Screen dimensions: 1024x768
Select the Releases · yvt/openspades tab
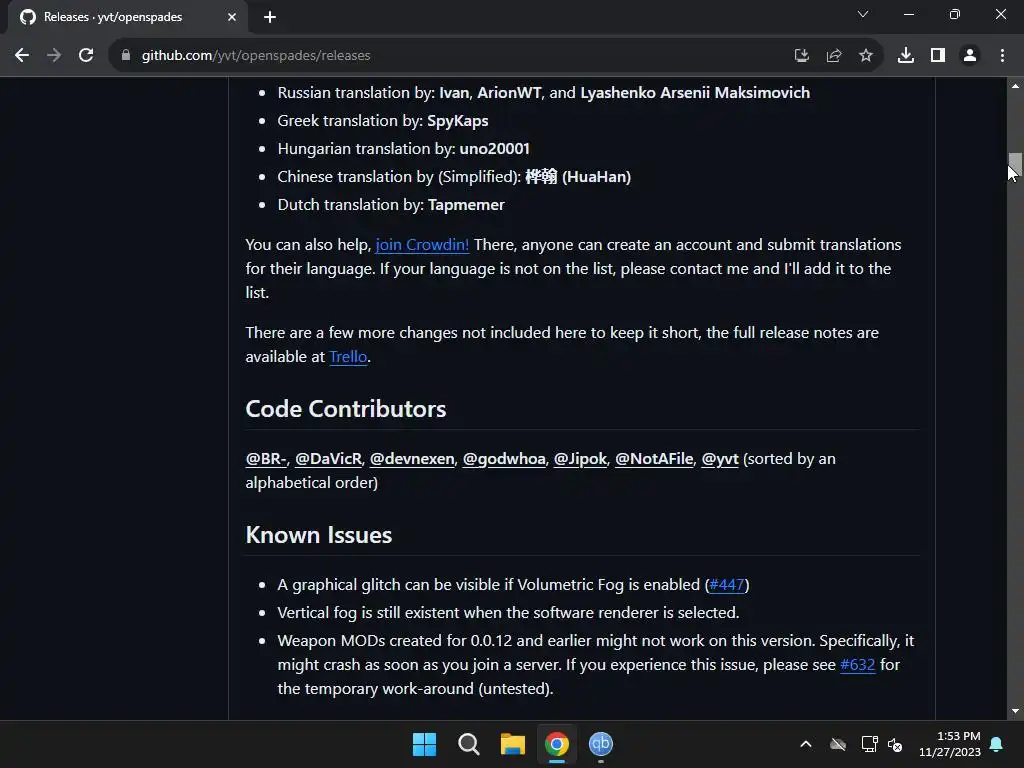pyautogui.click(x=128, y=17)
